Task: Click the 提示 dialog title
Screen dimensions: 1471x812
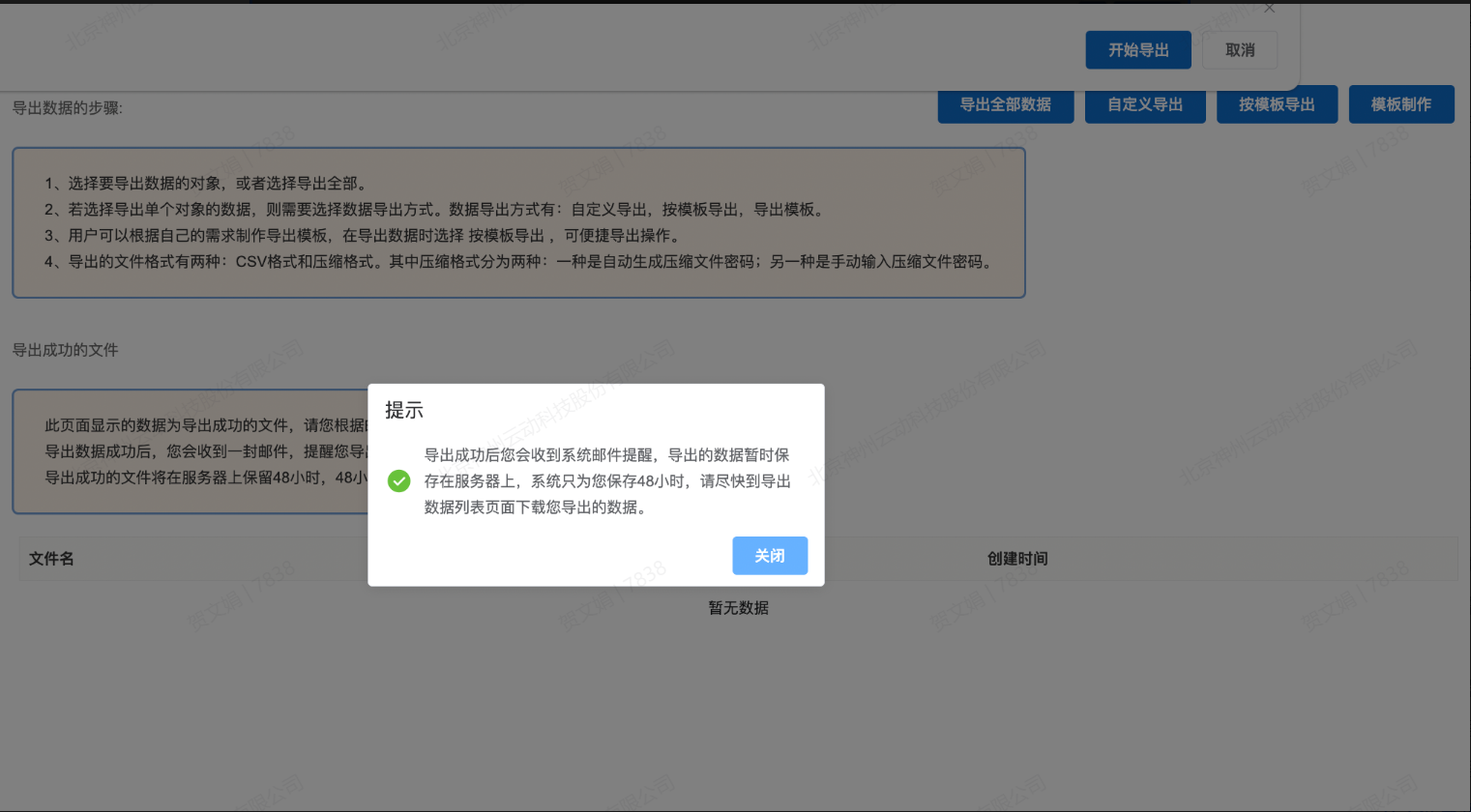Action: pos(404,410)
